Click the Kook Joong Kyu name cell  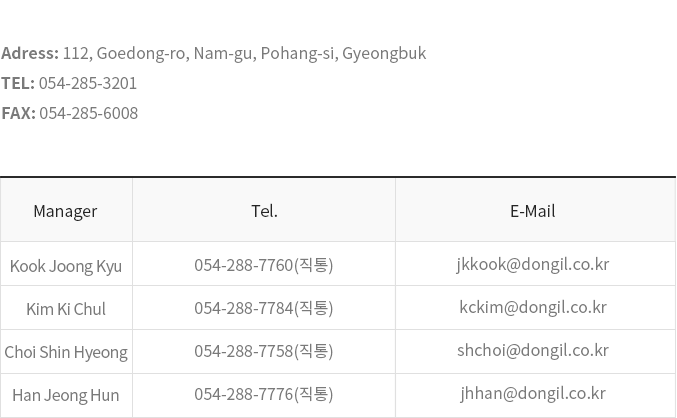point(66,266)
